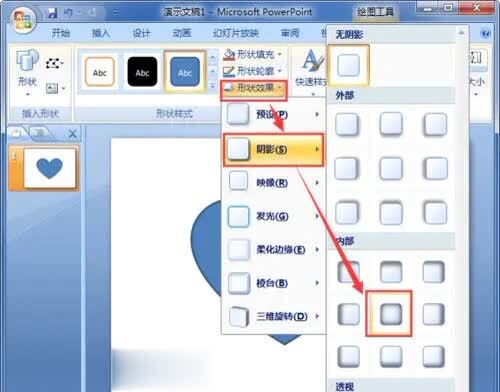Select the red-highlighted inner shadow preset
The width and height of the screenshot is (500, 392).
(389, 313)
